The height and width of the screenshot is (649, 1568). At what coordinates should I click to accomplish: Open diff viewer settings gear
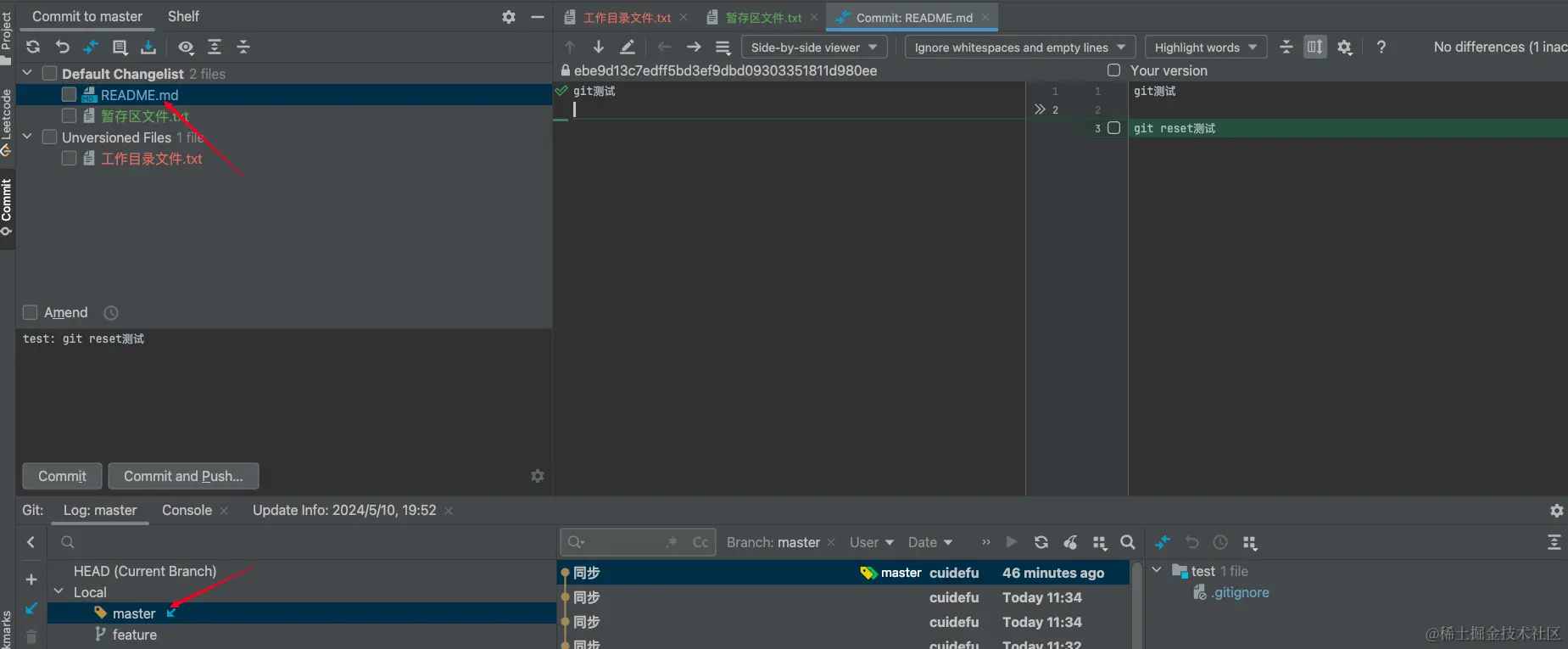click(x=1345, y=48)
